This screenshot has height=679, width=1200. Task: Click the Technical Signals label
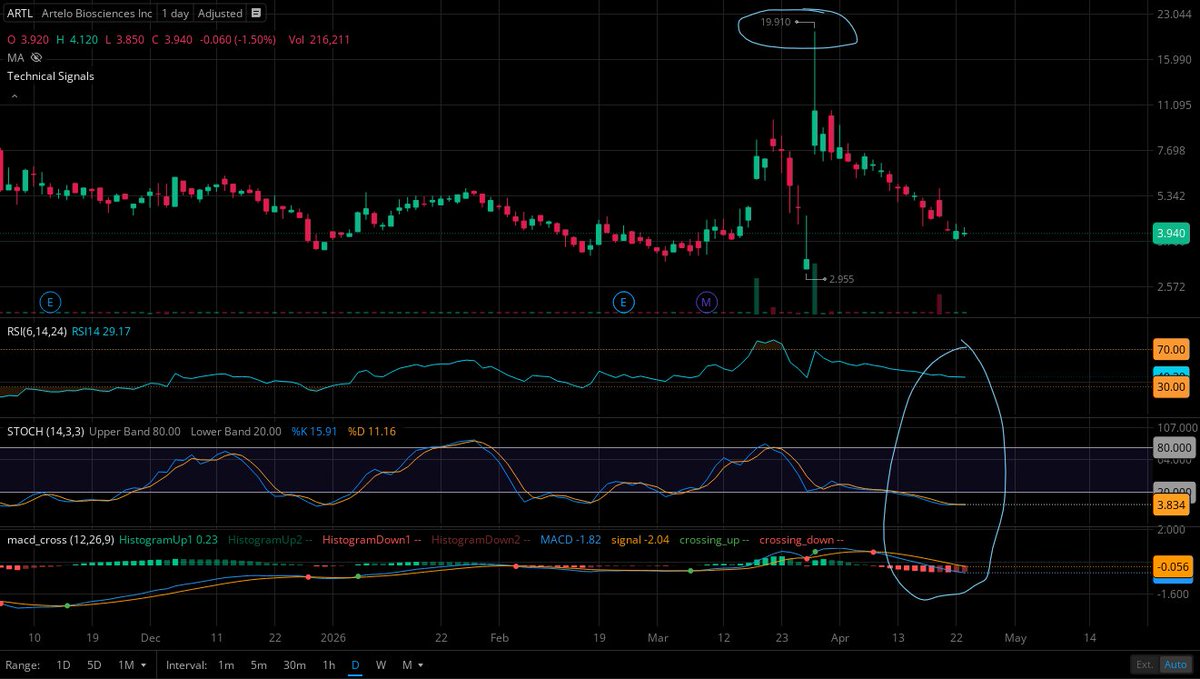click(x=50, y=76)
